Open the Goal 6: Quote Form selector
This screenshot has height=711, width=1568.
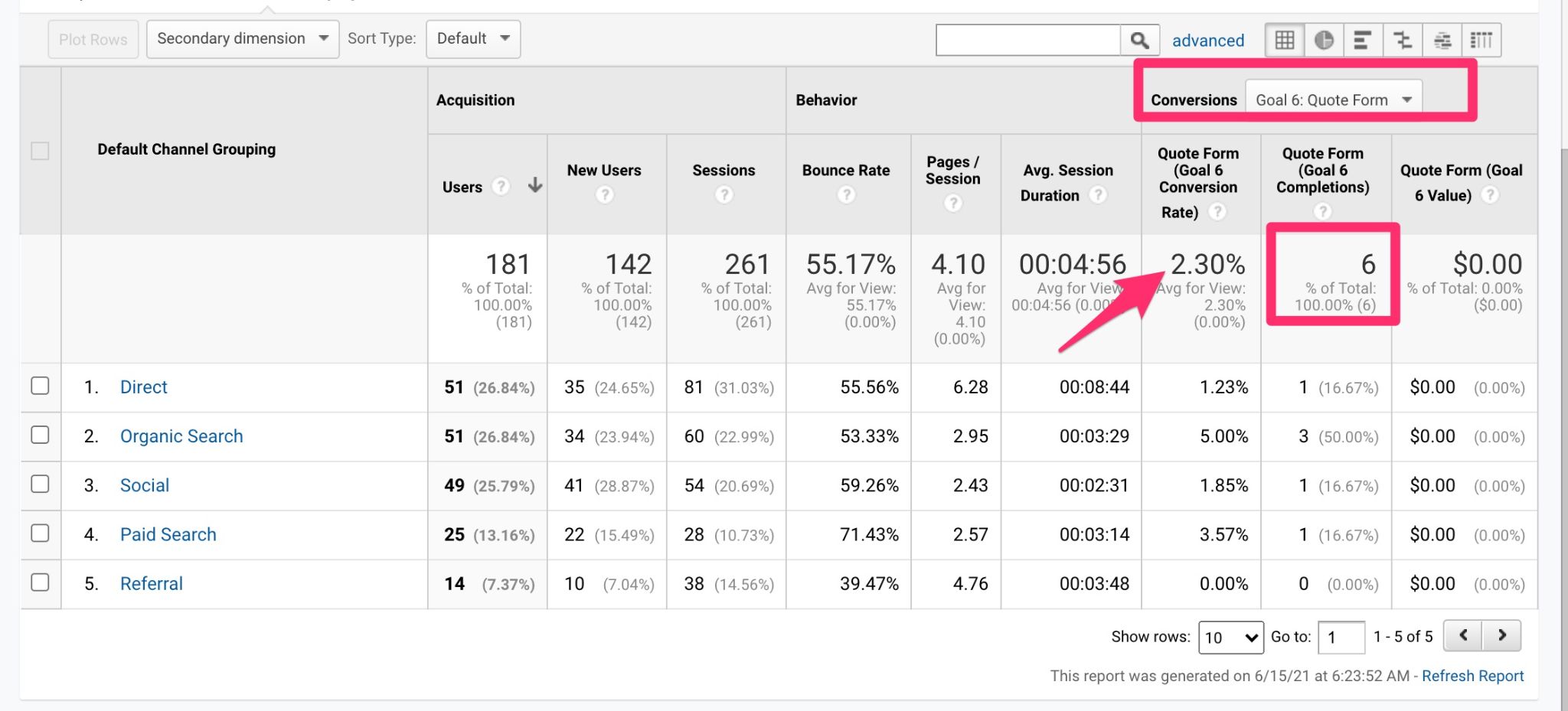click(x=1333, y=99)
